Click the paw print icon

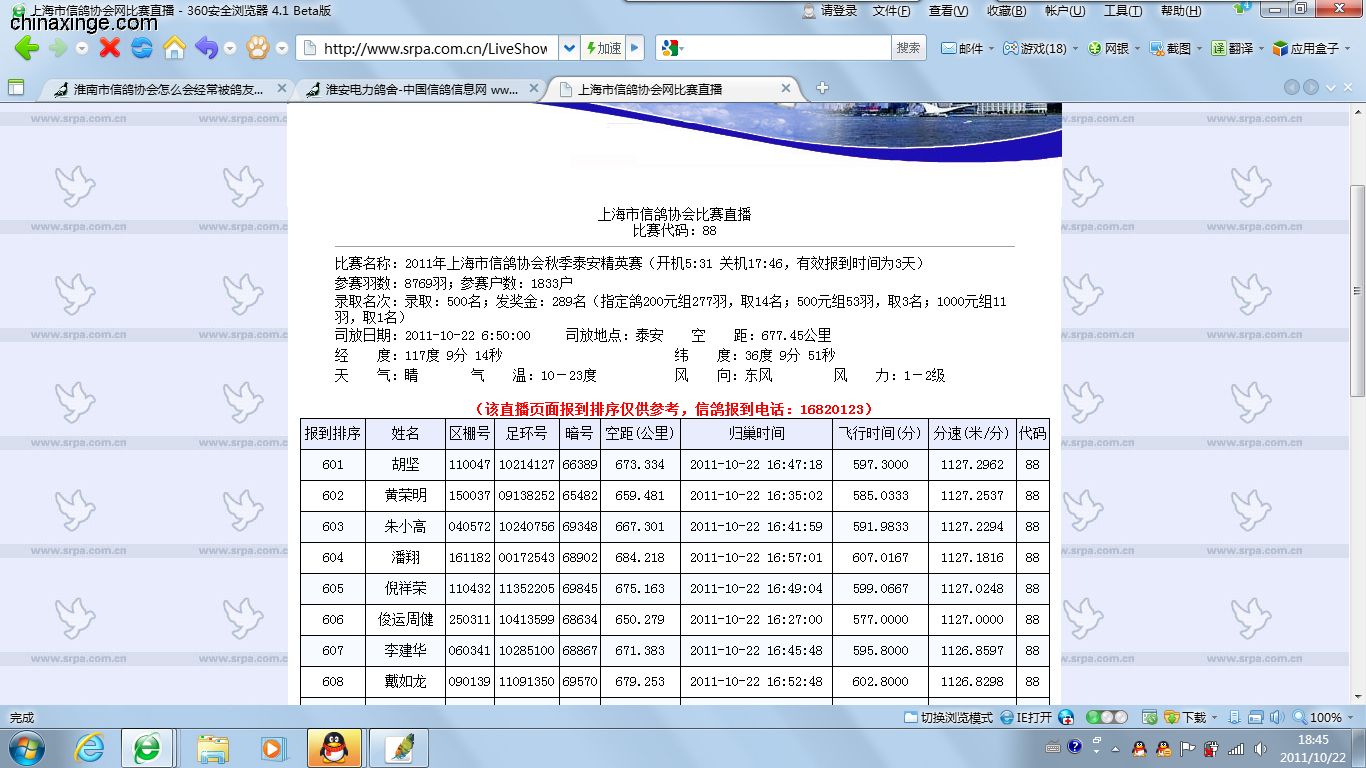click(x=258, y=48)
